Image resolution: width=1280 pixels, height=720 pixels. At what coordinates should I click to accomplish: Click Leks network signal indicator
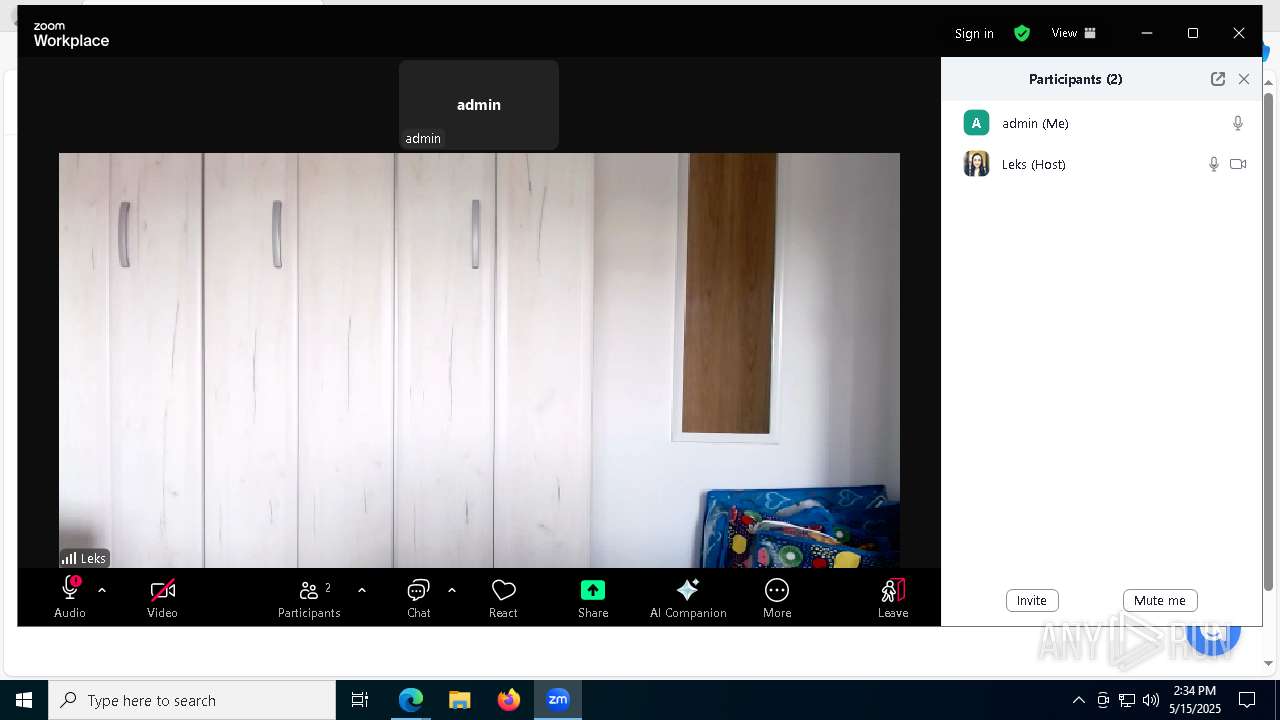[69, 558]
